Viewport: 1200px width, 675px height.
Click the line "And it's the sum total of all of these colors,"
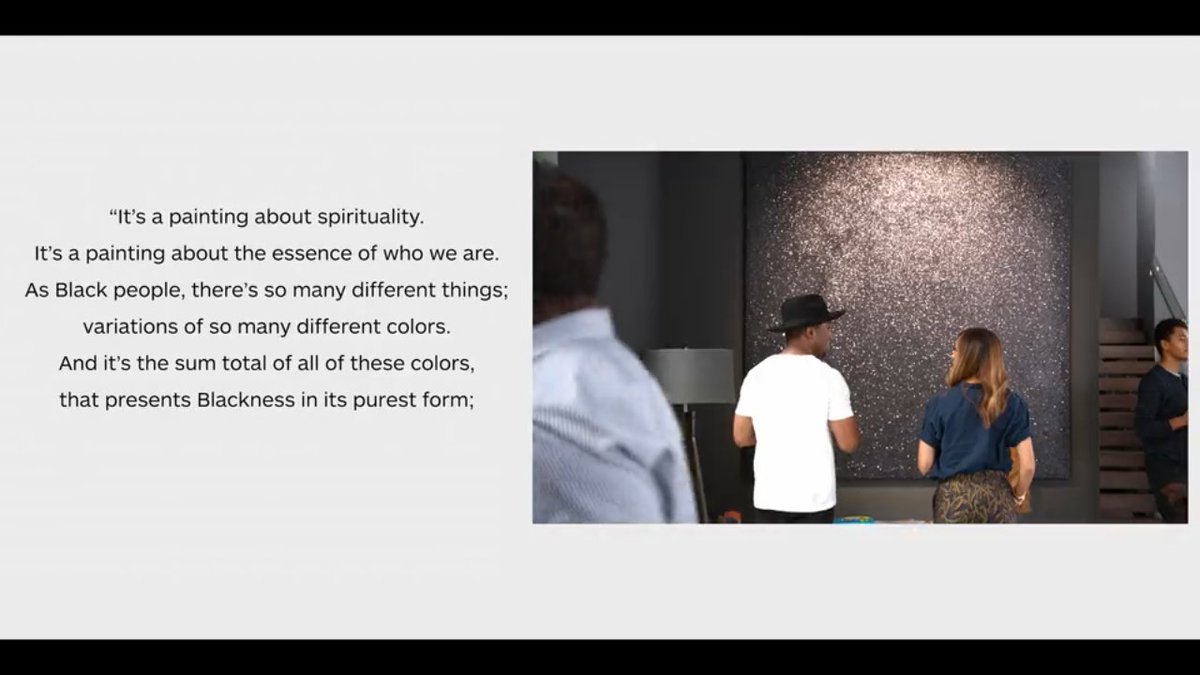tap(266, 363)
